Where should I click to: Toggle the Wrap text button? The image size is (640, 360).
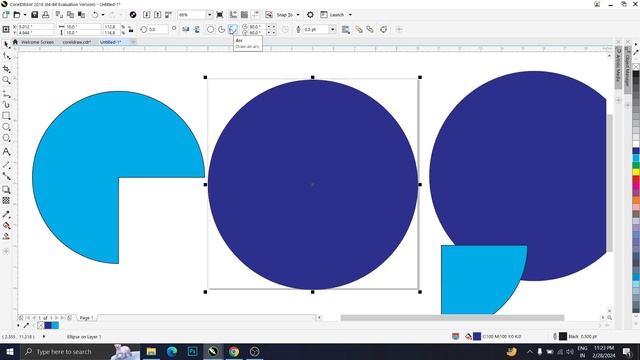pos(346,29)
